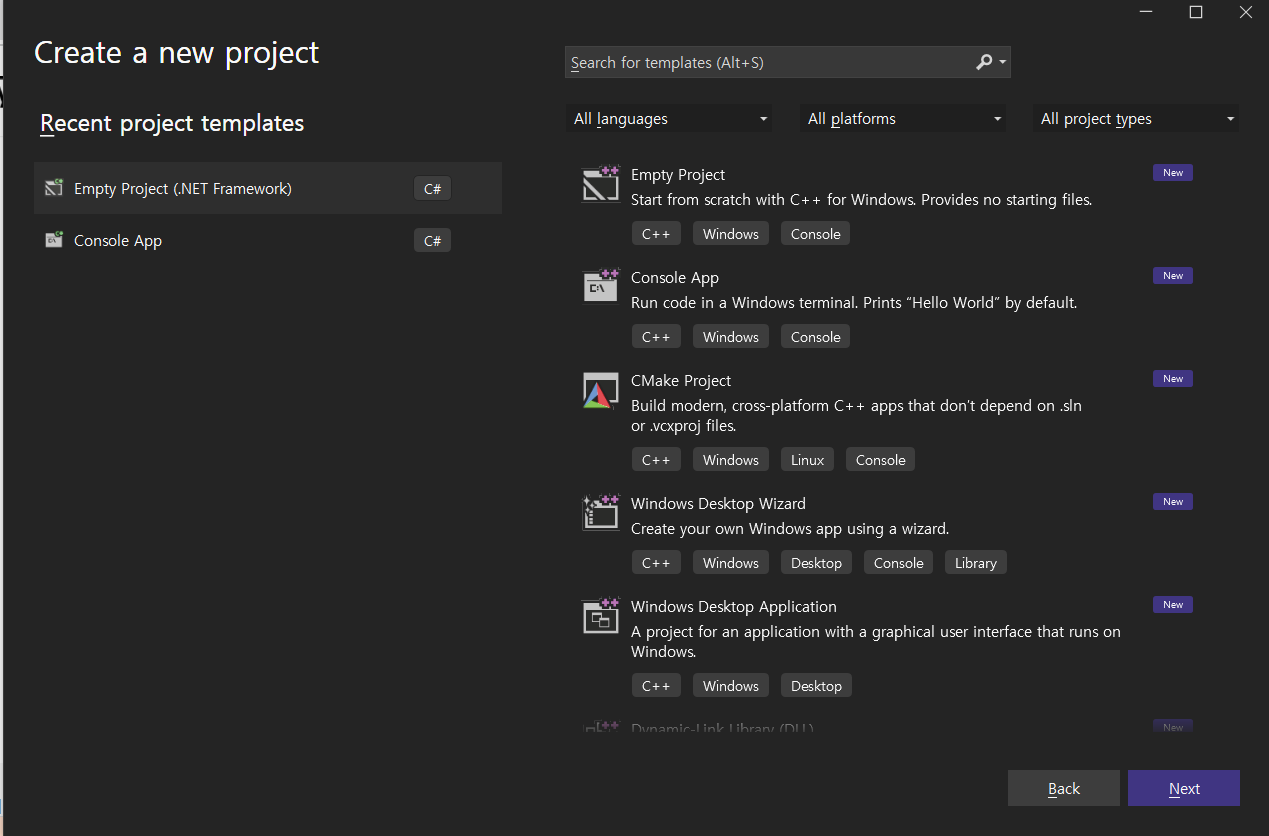The image size is (1269, 836).
Task: Click the Linux tag under CMake Project
Action: [x=807, y=460]
